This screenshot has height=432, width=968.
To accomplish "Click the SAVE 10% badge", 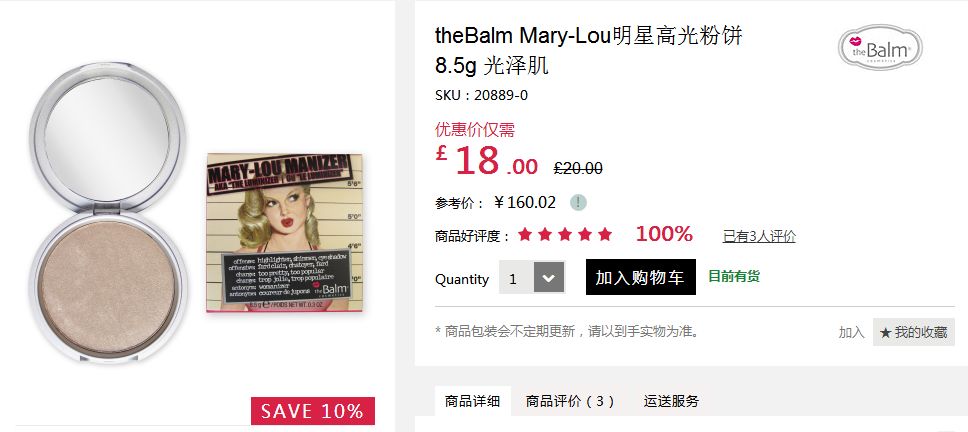I will 313,411.
